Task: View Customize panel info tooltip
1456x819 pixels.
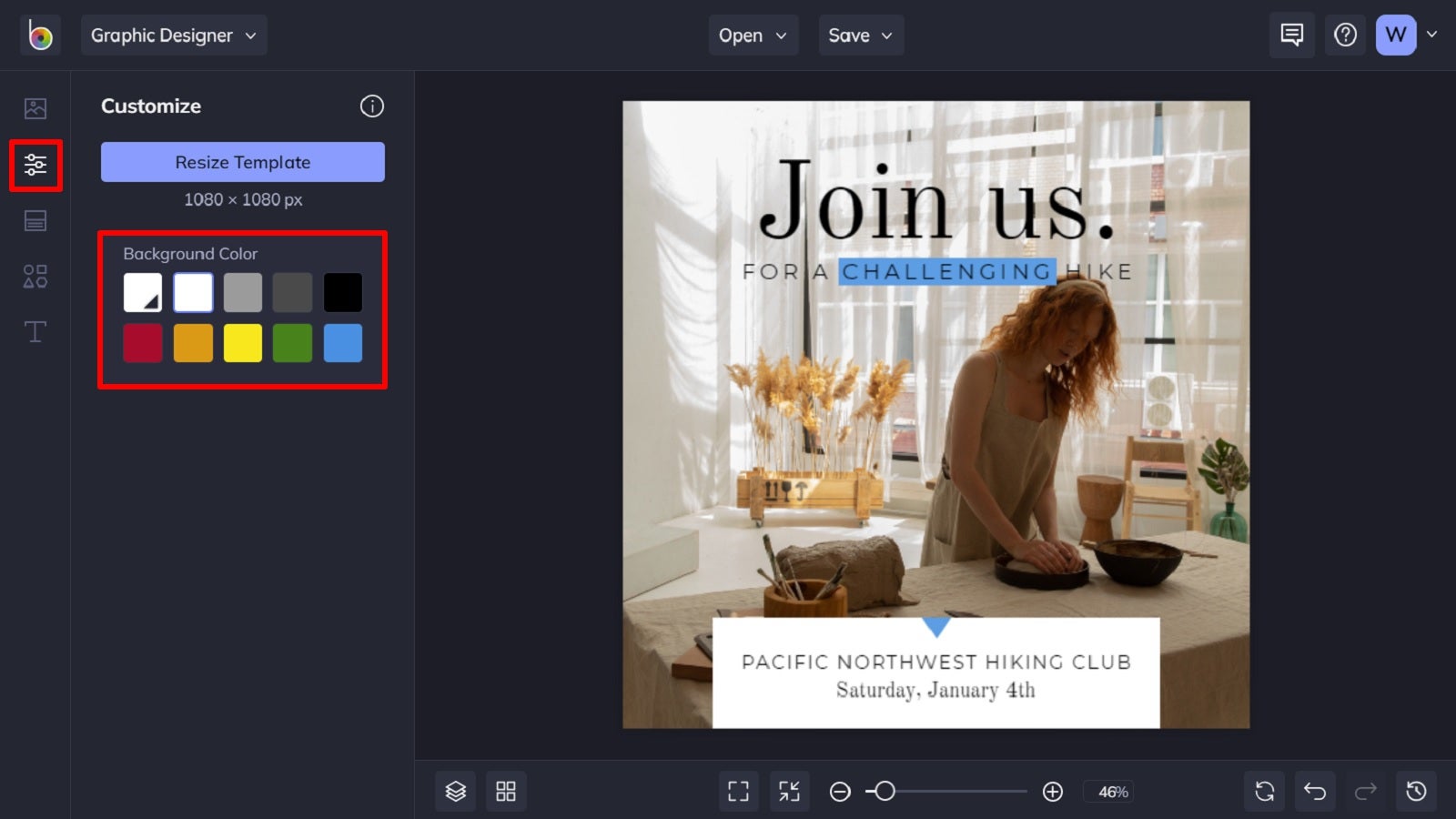Action: pyautogui.click(x=371, y=106)
